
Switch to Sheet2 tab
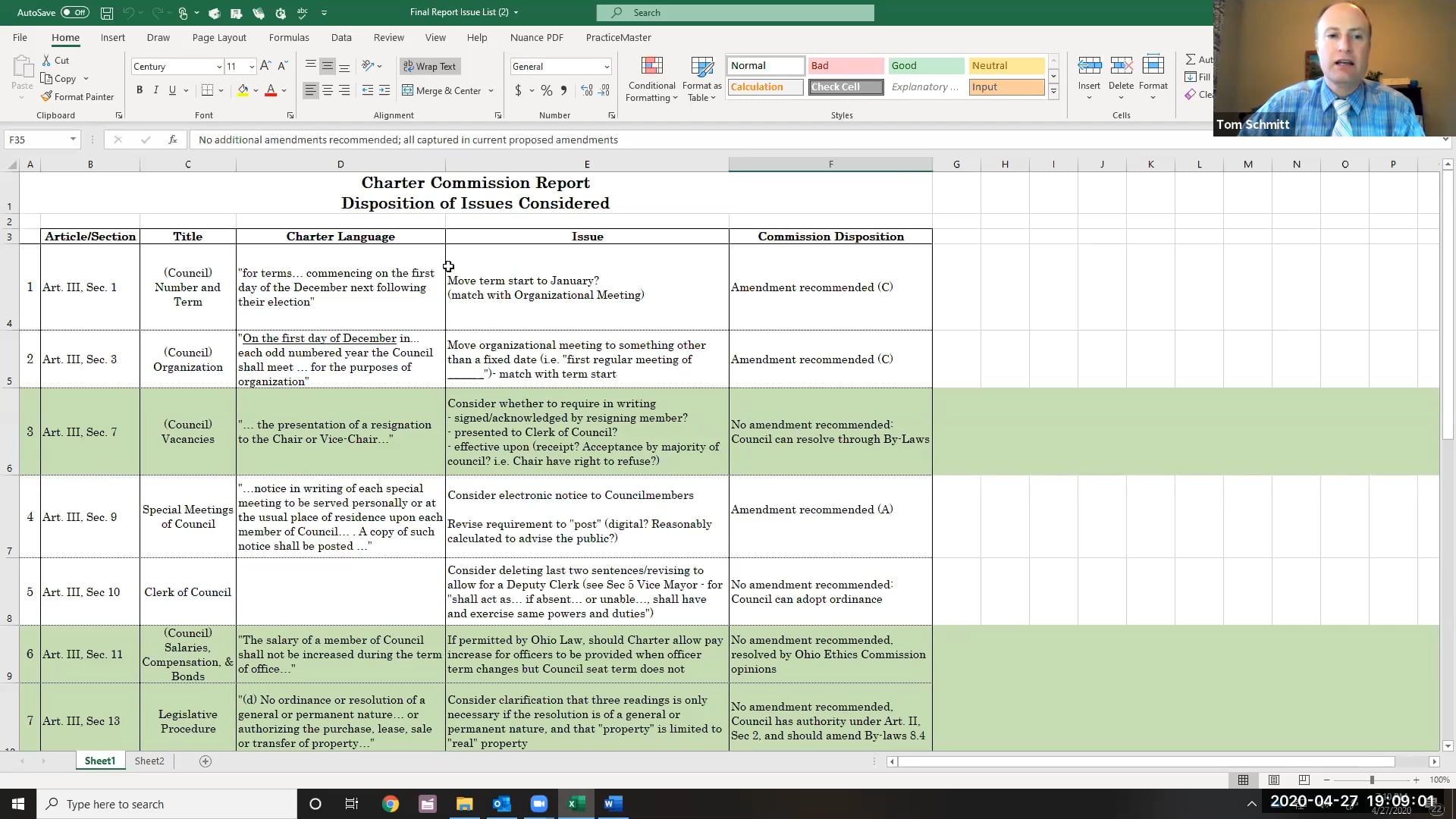149,761
